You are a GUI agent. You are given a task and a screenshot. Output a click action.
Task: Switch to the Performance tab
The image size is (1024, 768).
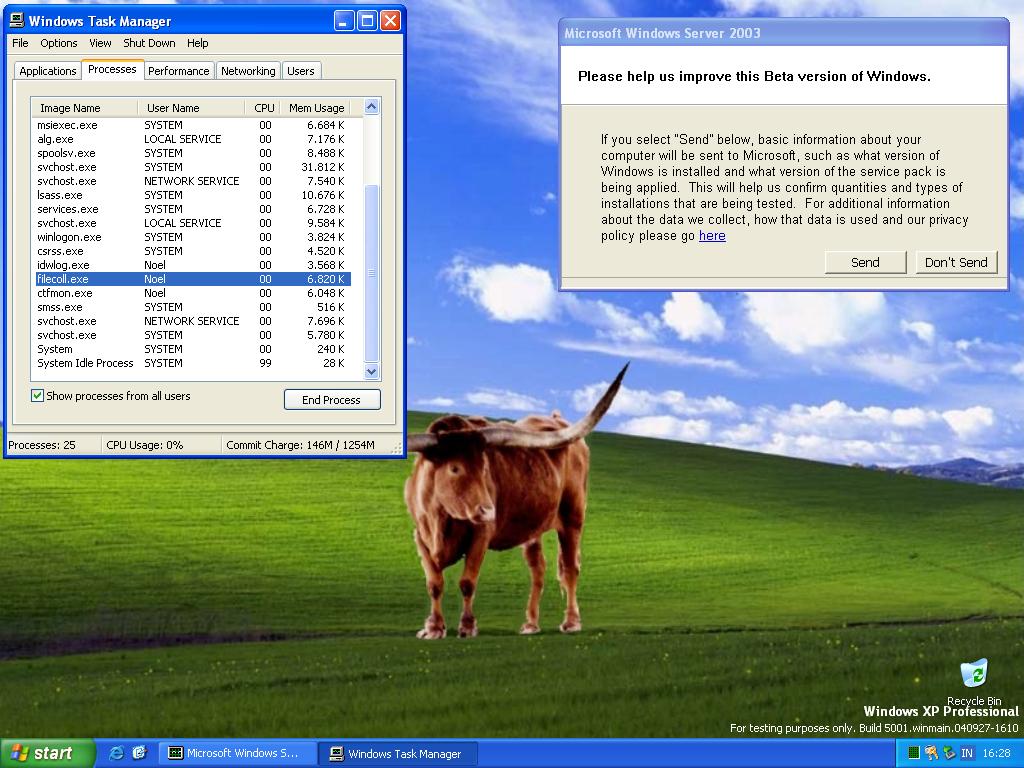click(x=178, y=71)
